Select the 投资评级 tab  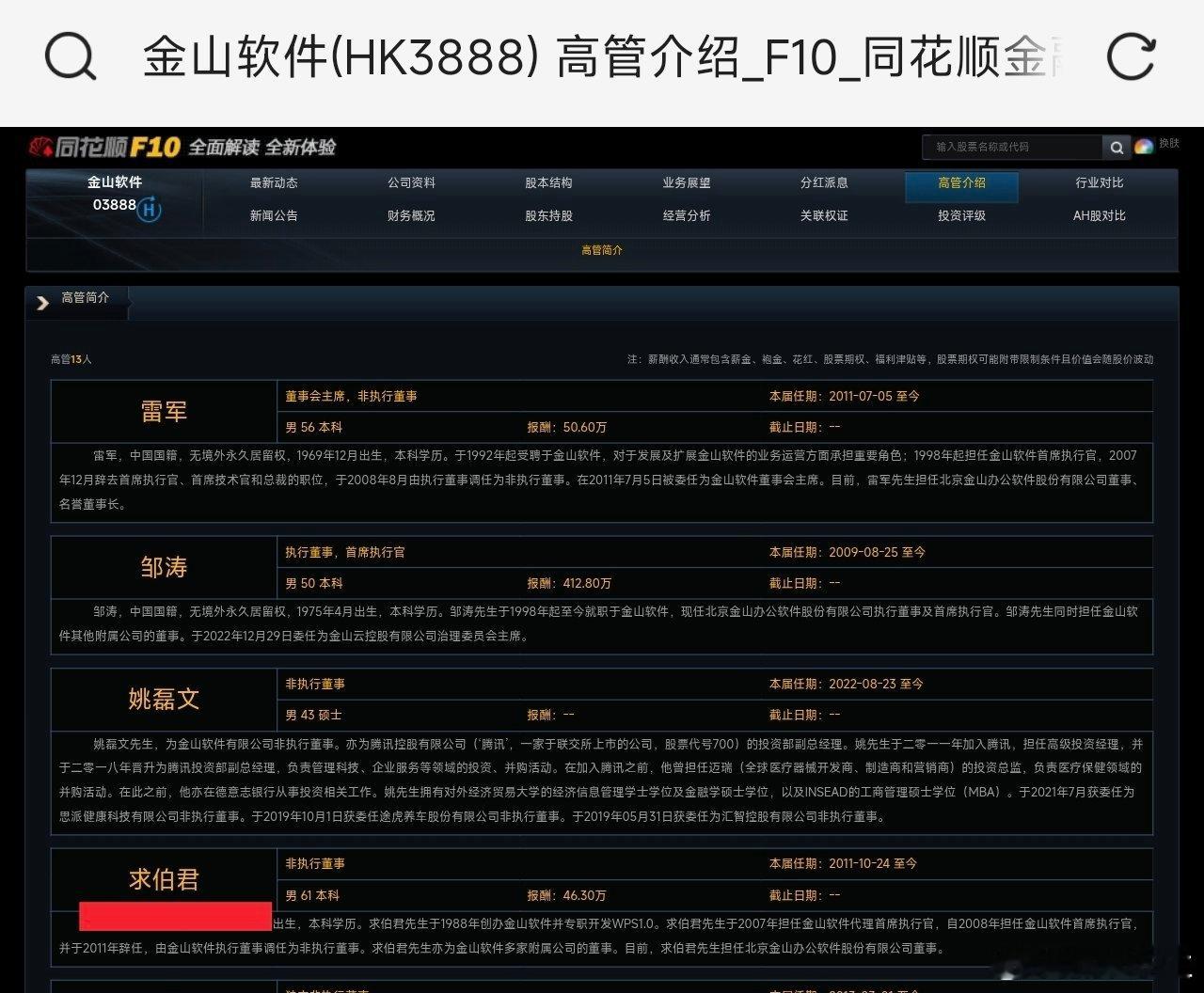(x=961, y=215)
